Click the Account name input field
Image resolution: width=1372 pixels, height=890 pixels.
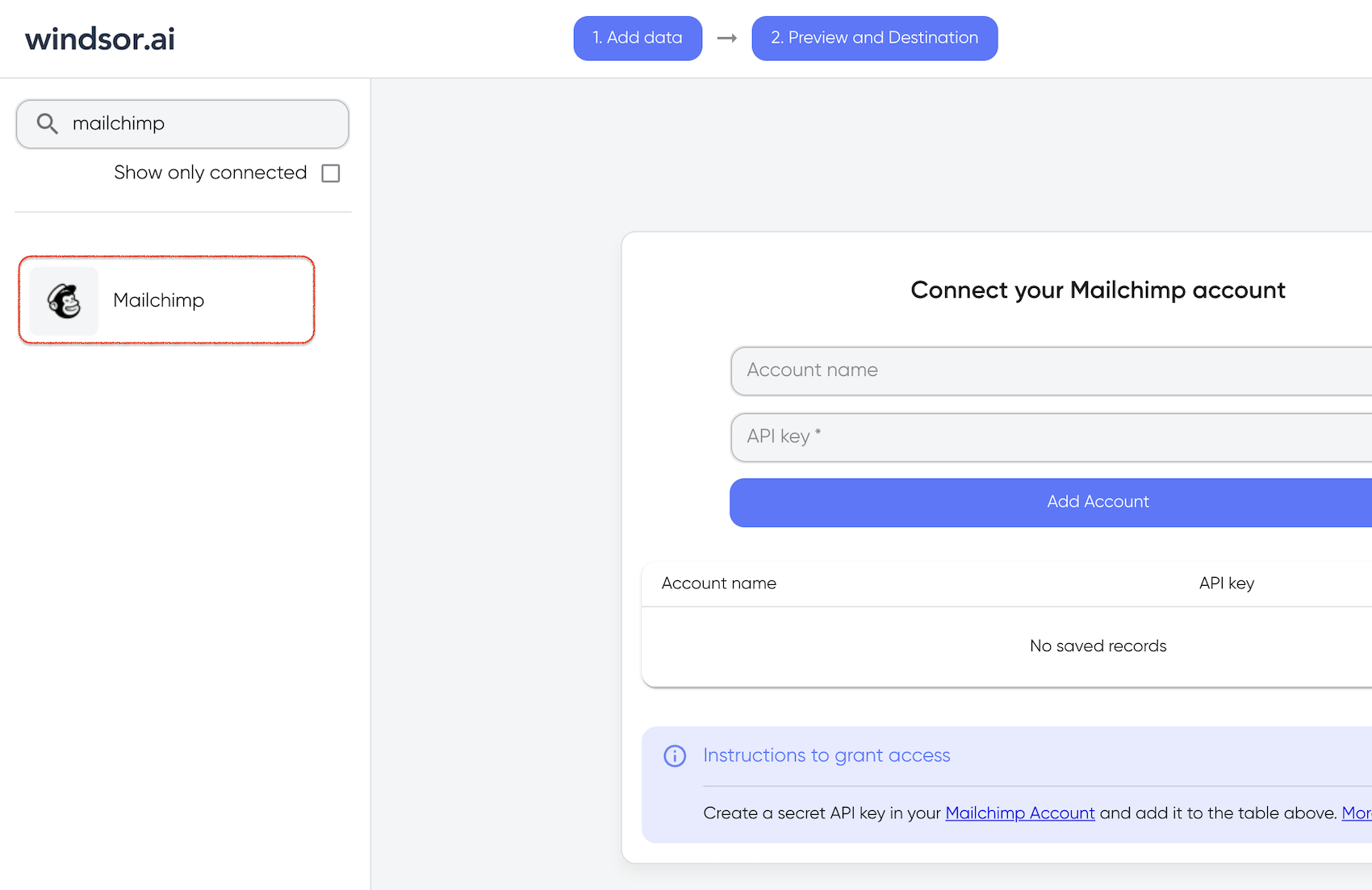(x=1051, y=371)
